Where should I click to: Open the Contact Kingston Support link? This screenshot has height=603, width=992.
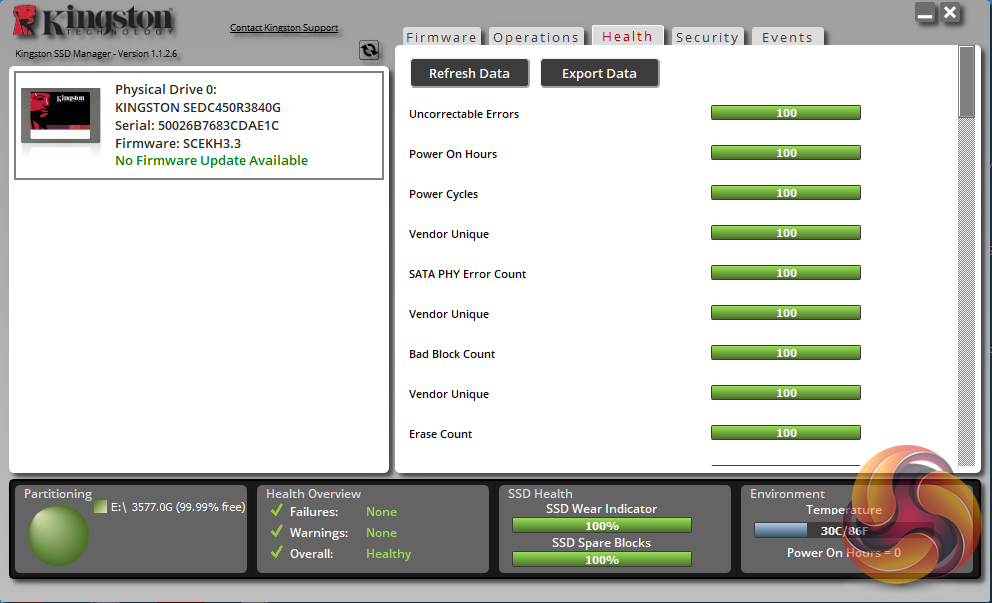click(x=284, y=28)
